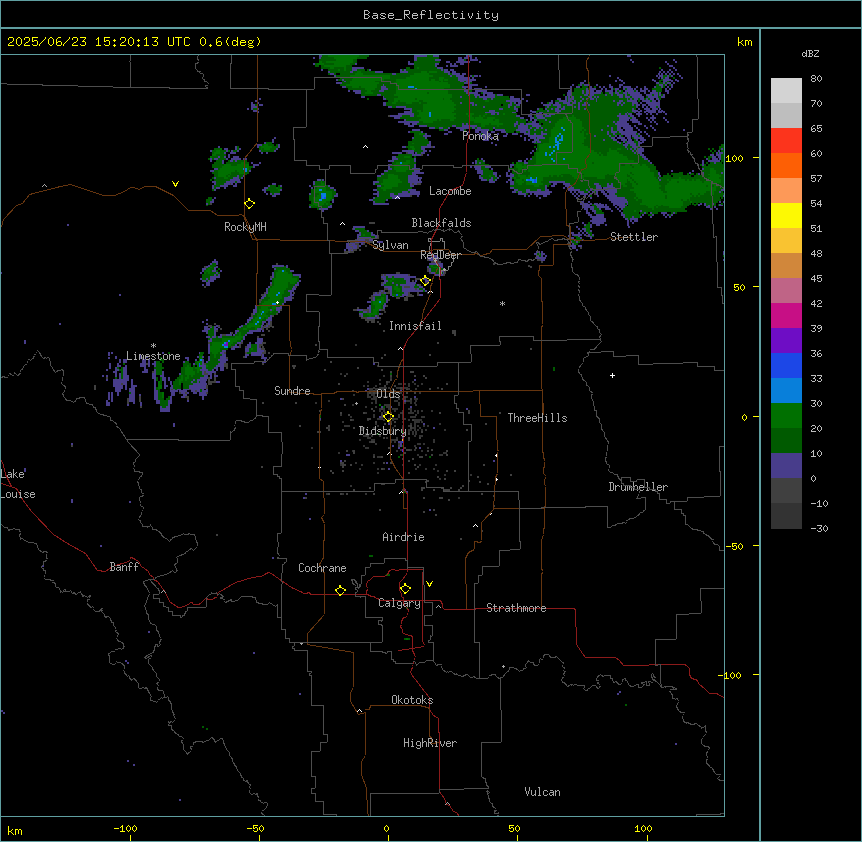Click the asterisk marker above Limestone label

coord(153,346)
